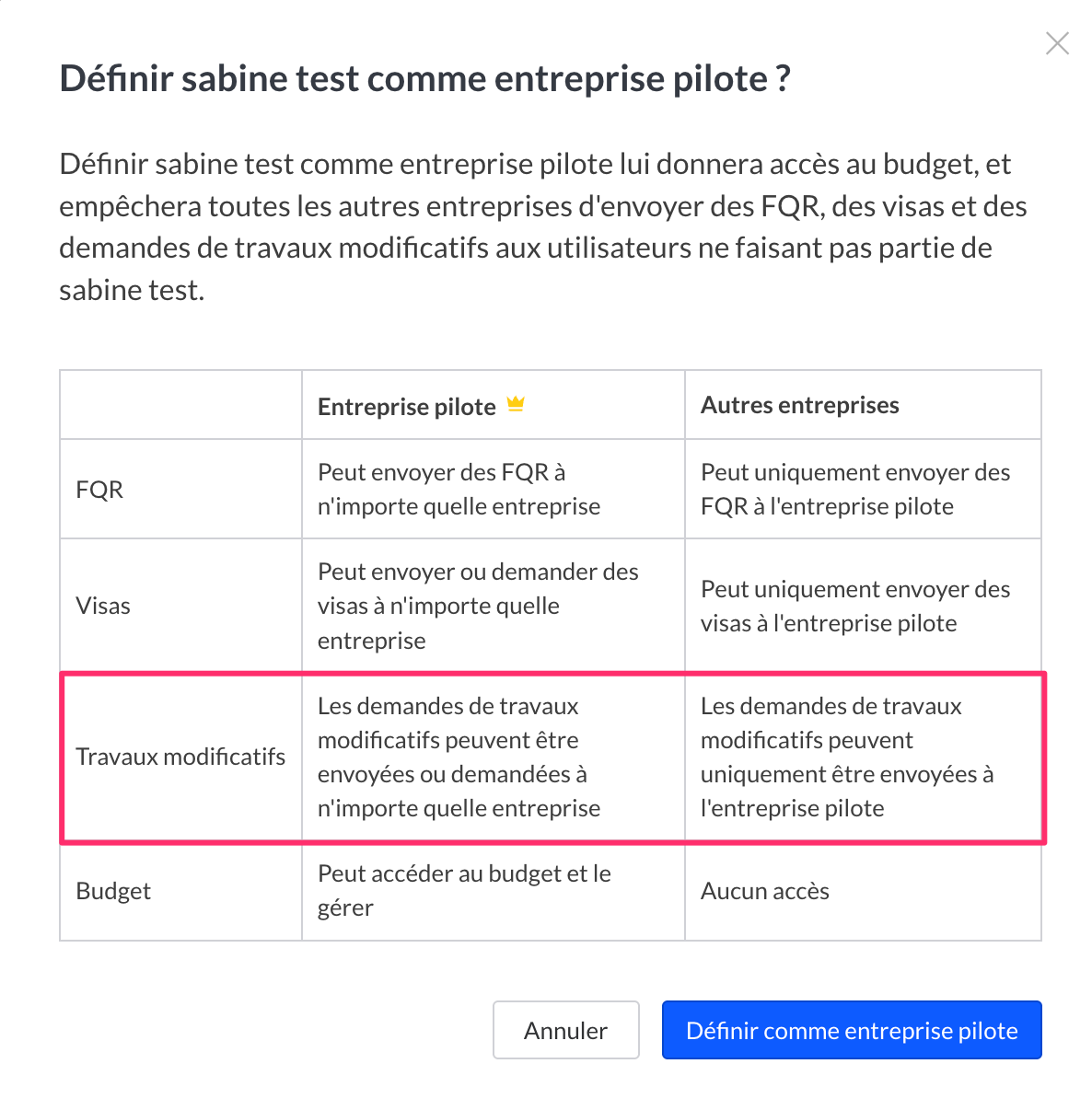This screenshot has height=1110, width=1092.
Task: Click "Peut envoyer des FQR à n'importe quelle entreprise"
Action: [459, 489]
